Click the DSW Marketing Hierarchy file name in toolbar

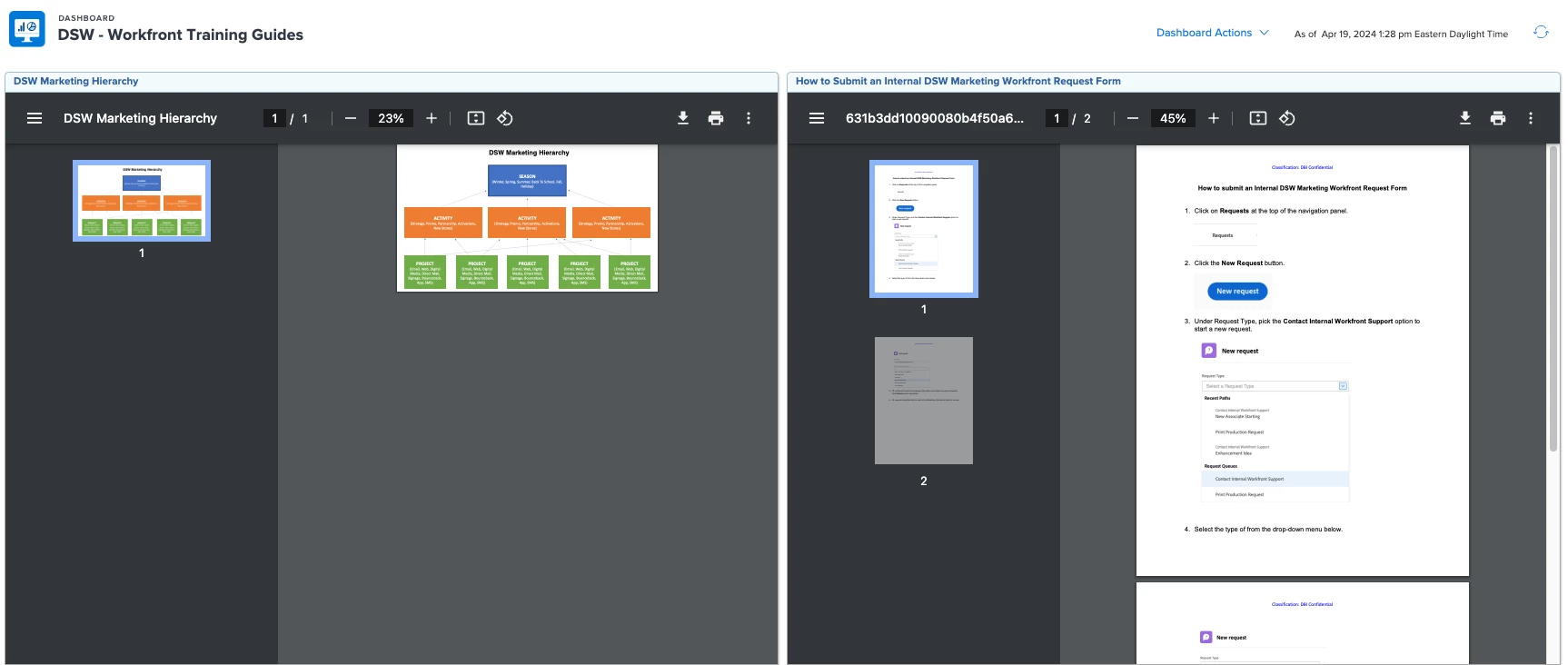point(140,118)
